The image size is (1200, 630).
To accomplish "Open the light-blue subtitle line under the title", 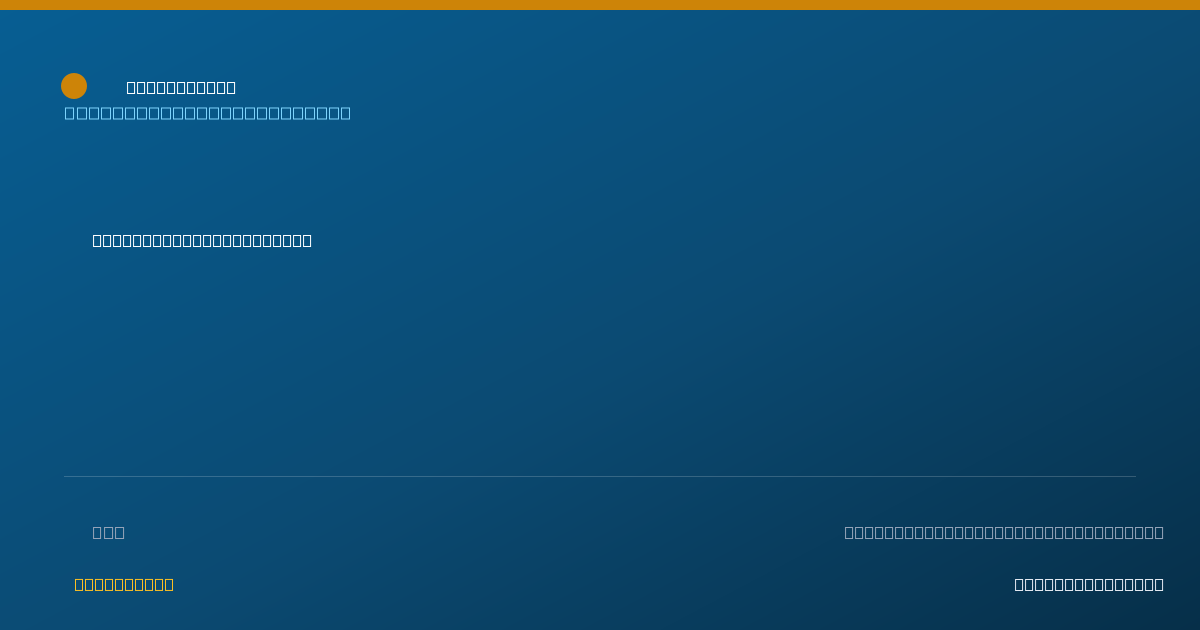I will tap(208, 113).
